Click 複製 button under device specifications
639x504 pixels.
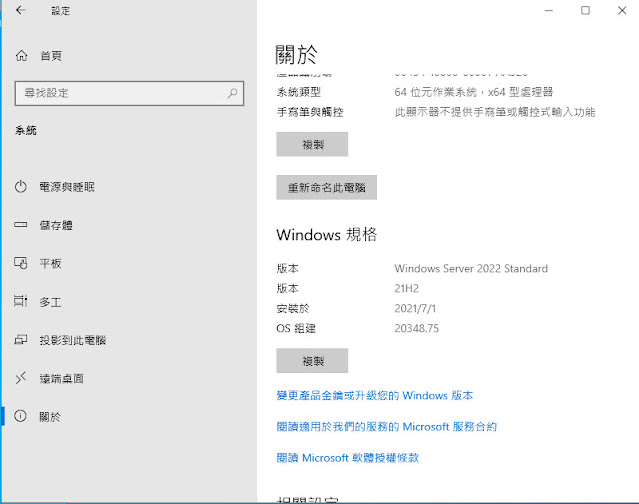point(312,144)
